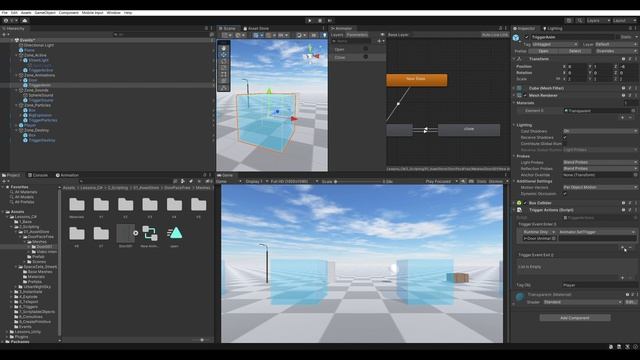Open the GameObject menu
Viewport: 640px width, 360px height.
pyautogui.click(x=45, y=13)
